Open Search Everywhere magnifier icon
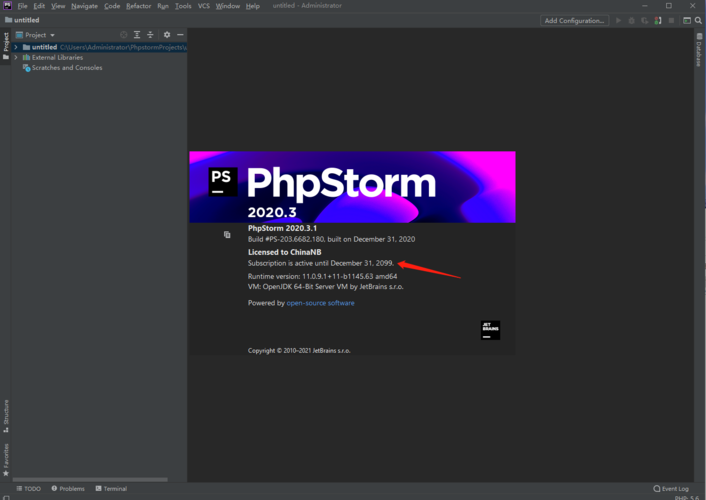Image resolution: width=706 pixels, height=500 pixels. (698, 21)
